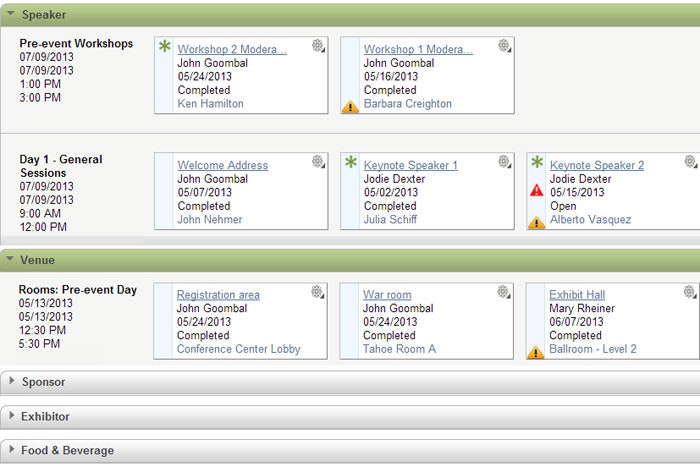Click green asterisk on Keynote Speaker 1 card

tap(351, 163)
